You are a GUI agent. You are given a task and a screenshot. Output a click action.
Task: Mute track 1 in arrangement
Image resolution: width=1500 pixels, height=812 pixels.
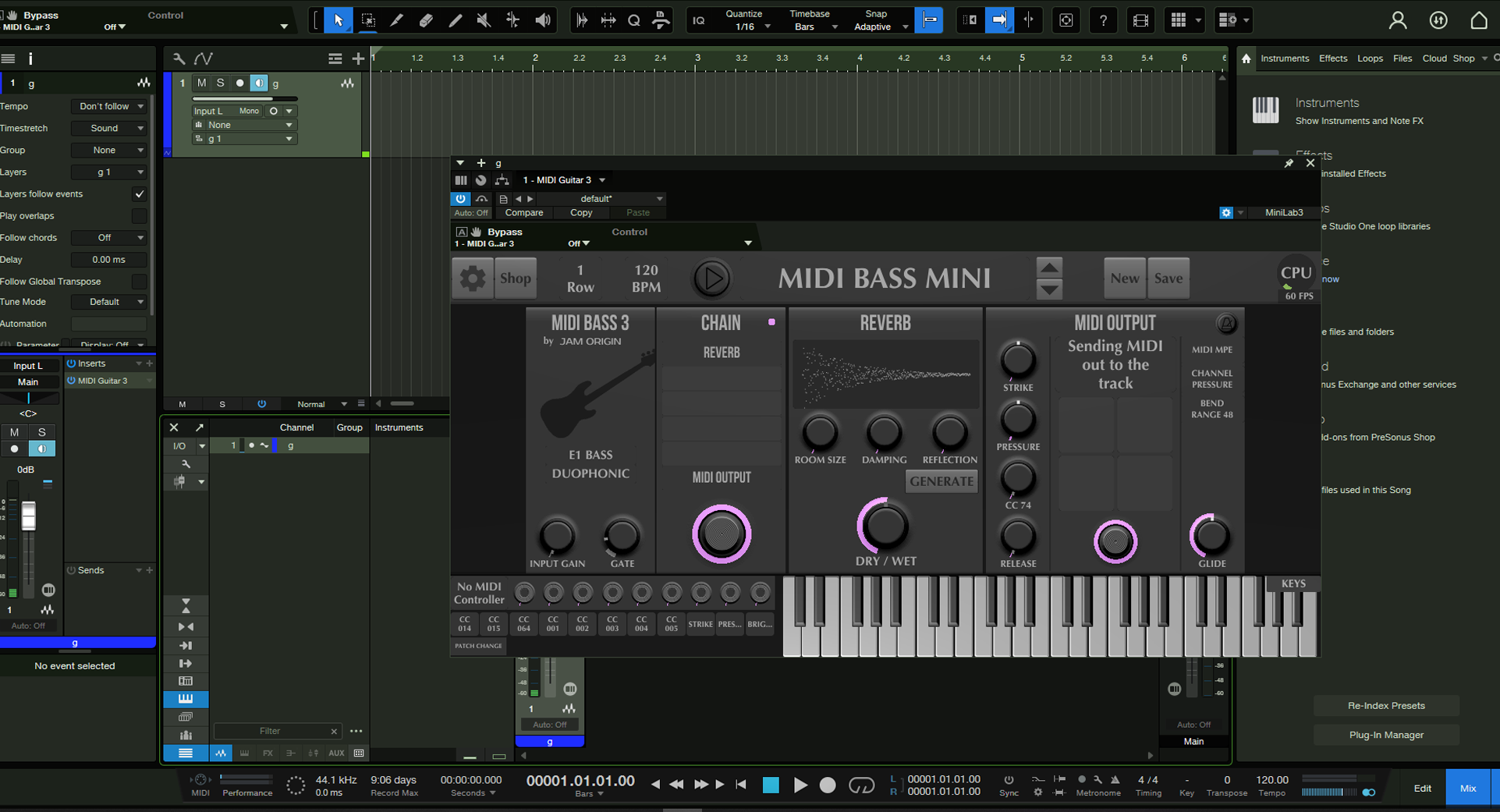(202, 83)
